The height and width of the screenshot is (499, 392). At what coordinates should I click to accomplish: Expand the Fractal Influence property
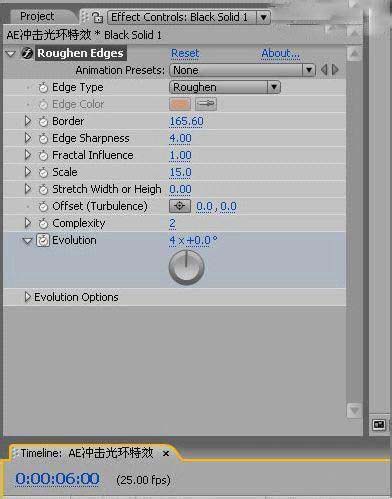pyautogui.click(x=28, y=155)
